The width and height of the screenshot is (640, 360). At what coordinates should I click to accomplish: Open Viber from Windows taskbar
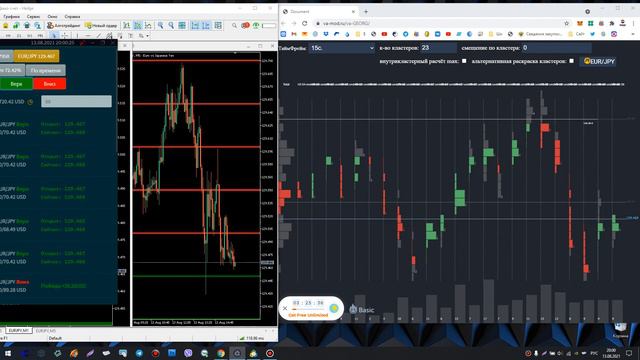(x=188, y=353)
